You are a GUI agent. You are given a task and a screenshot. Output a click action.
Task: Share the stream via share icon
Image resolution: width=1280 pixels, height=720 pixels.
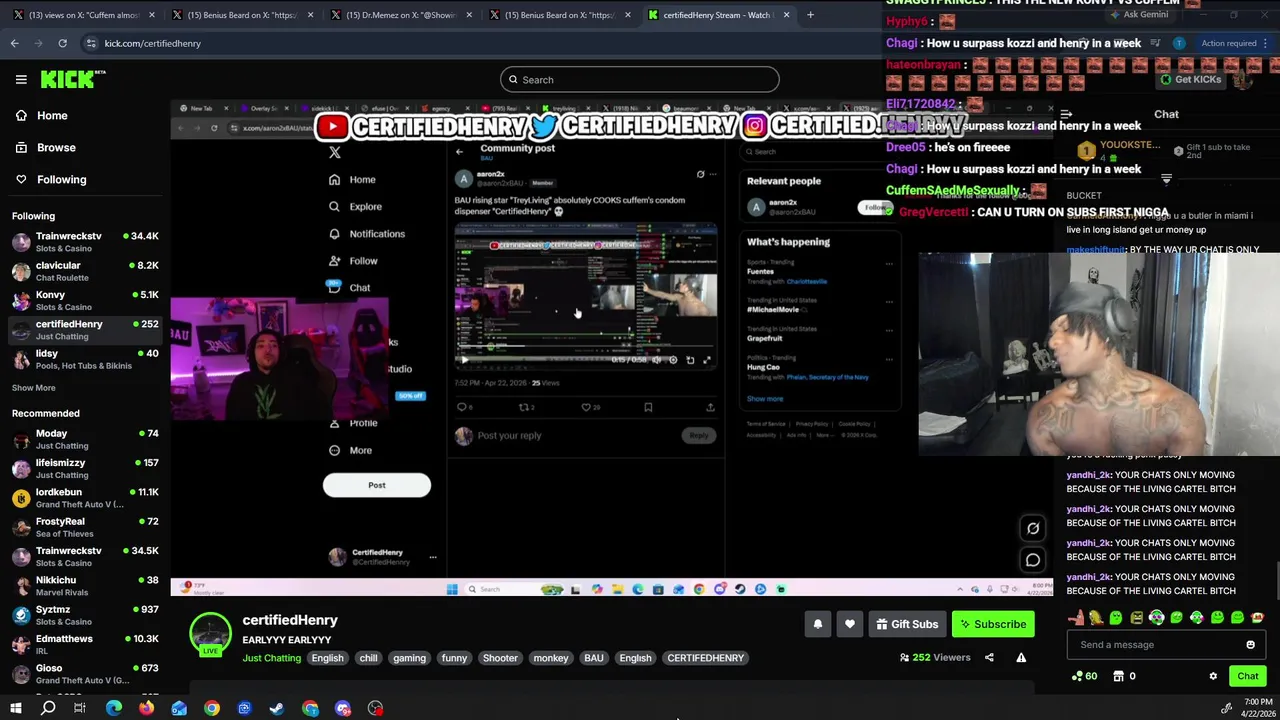point(989,657)
